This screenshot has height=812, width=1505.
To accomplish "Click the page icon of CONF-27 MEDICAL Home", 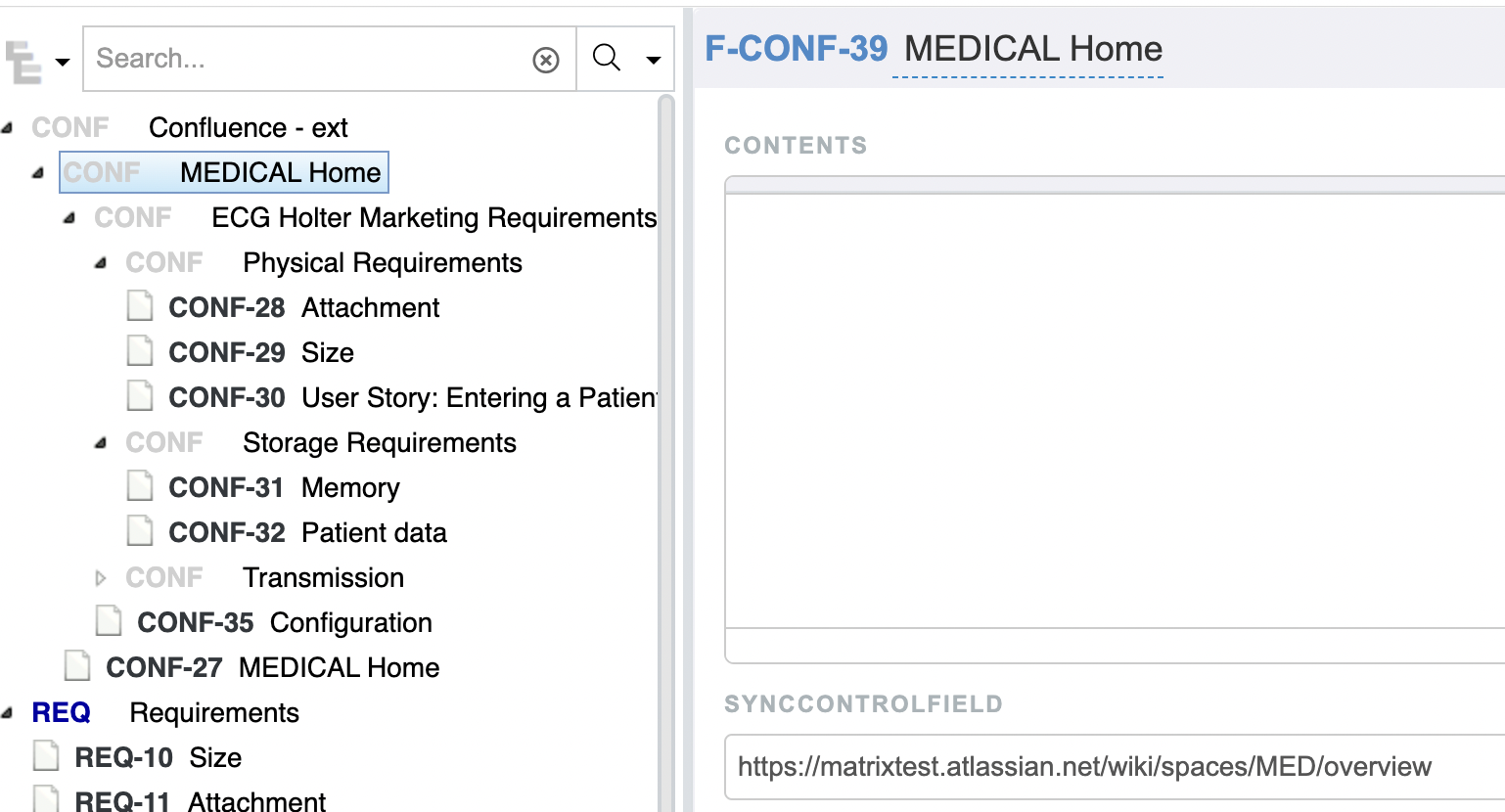I will pyautogui.click(x=77, y=666).
